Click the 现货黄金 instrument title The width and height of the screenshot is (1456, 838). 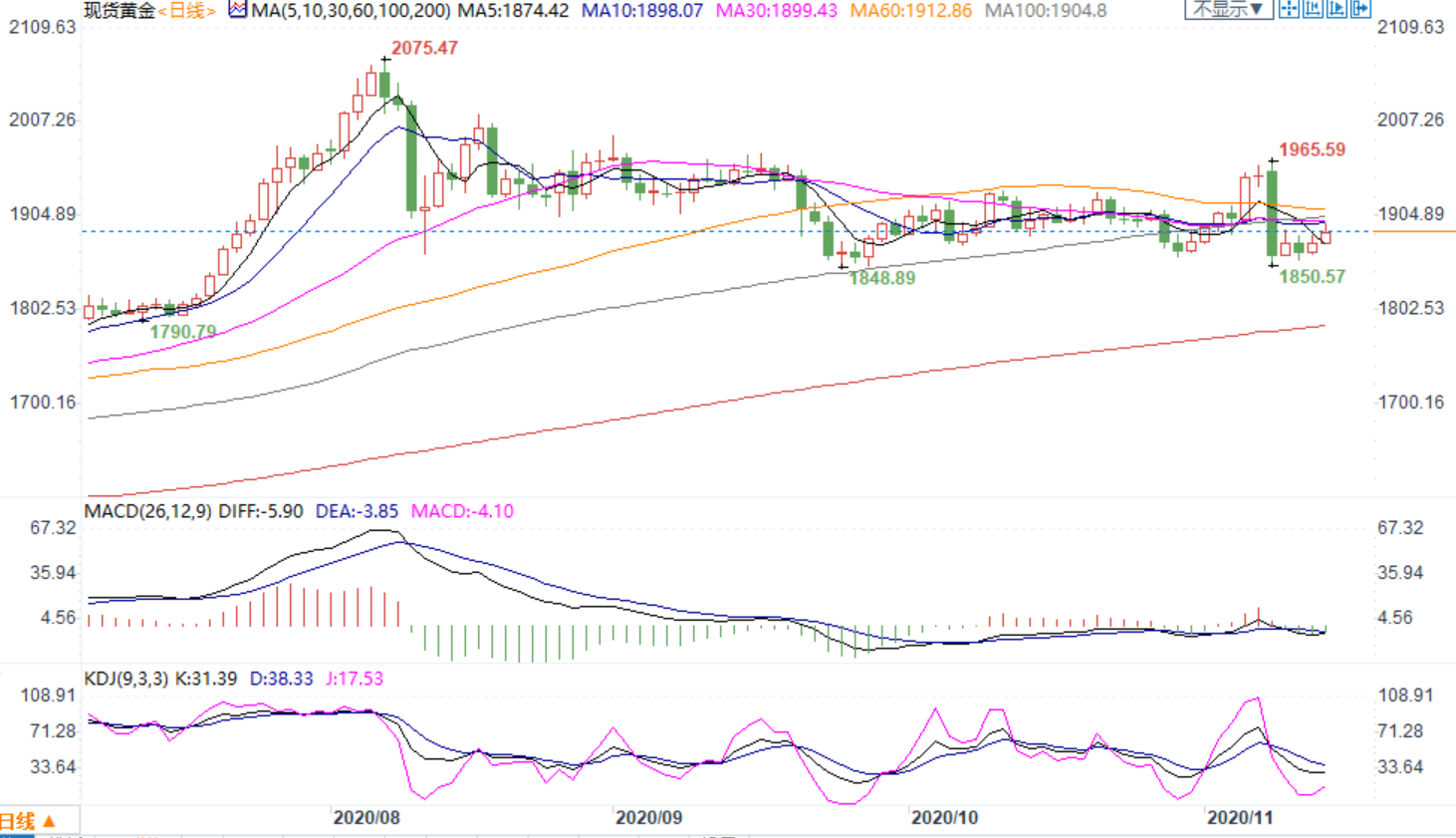pos(120,11)
